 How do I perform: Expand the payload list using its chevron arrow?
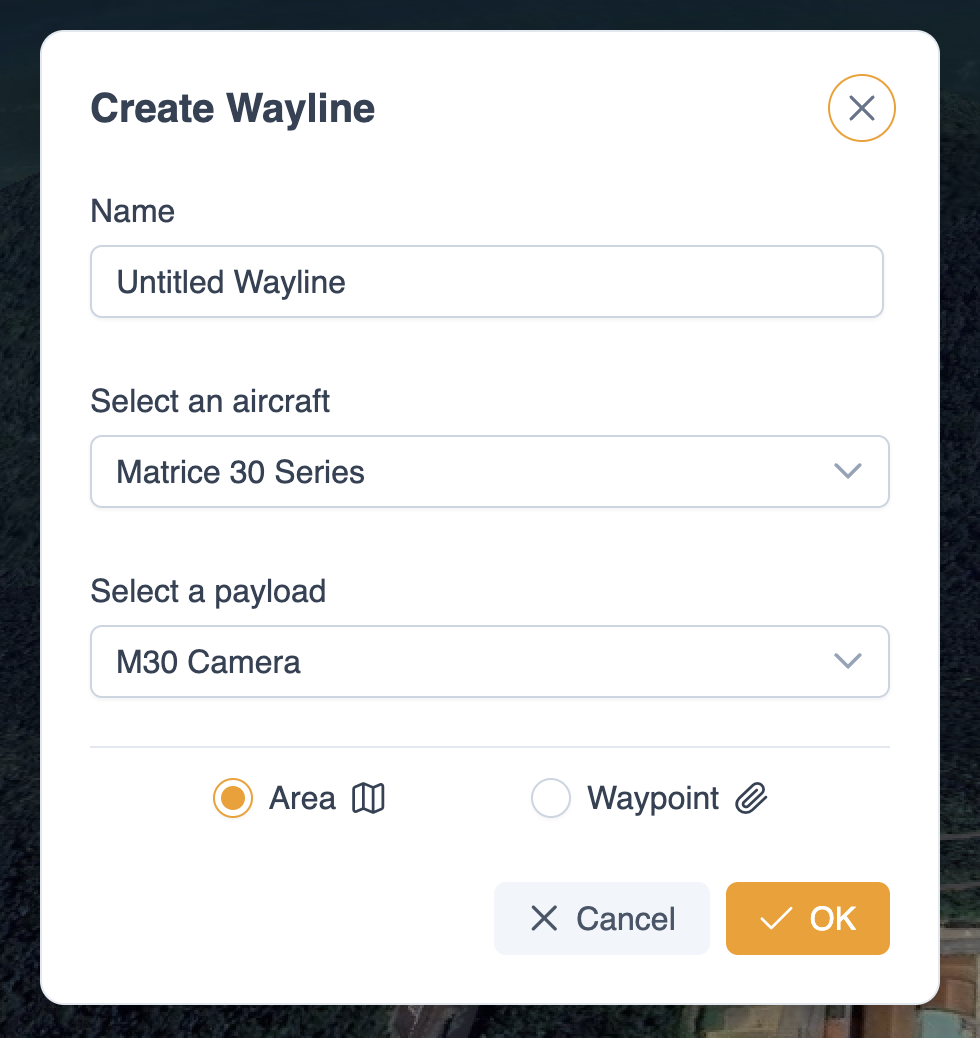[x=847, y=661]
